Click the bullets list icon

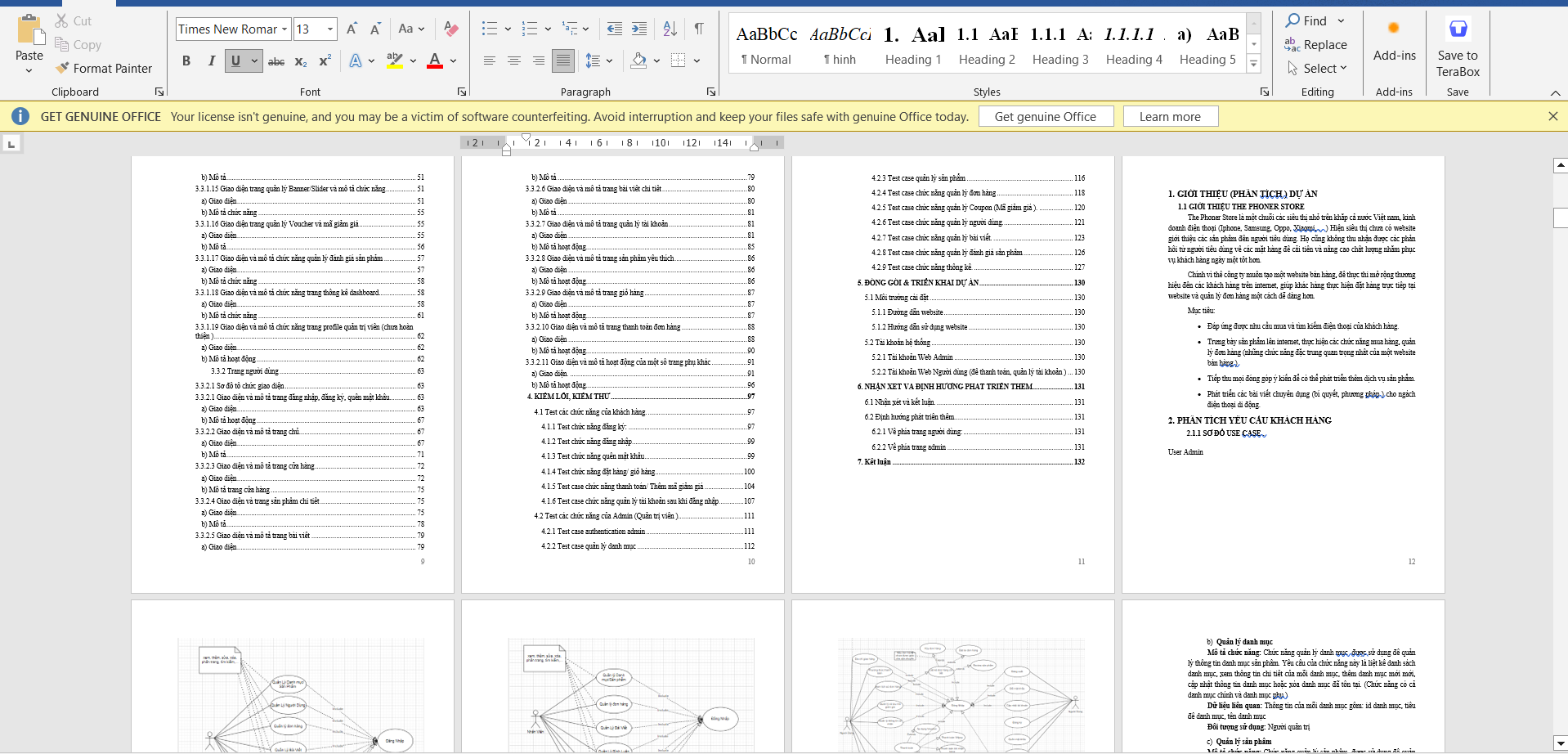point(490,29)
